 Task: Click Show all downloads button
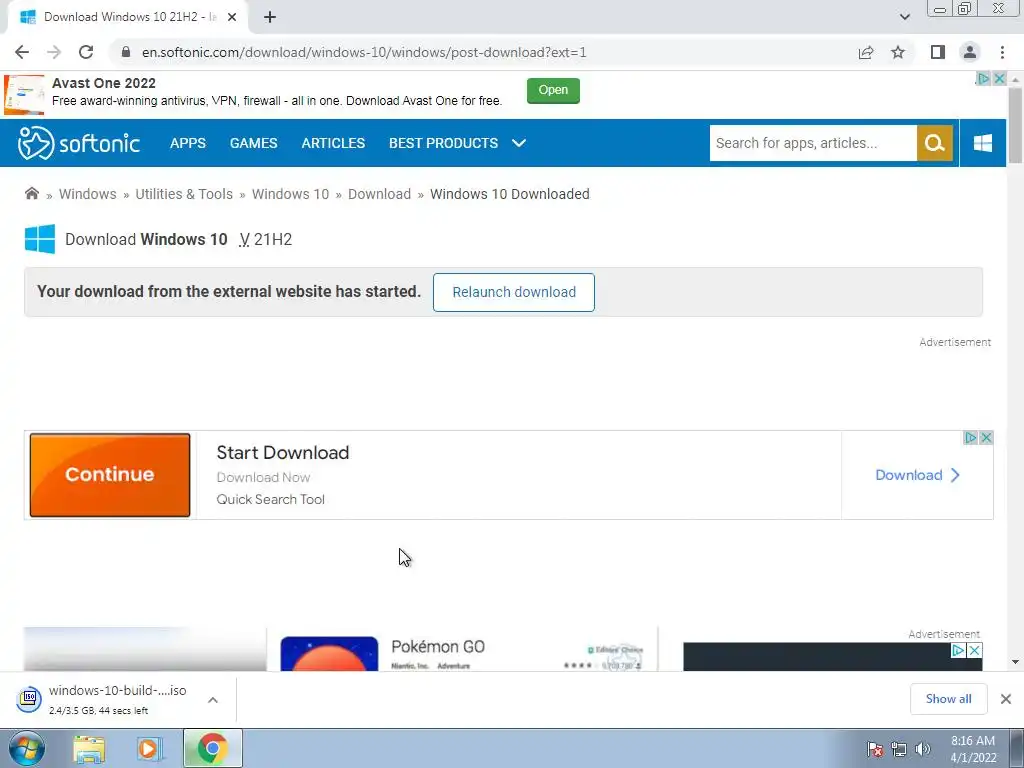pyautogui.click(x=948, y=699)
